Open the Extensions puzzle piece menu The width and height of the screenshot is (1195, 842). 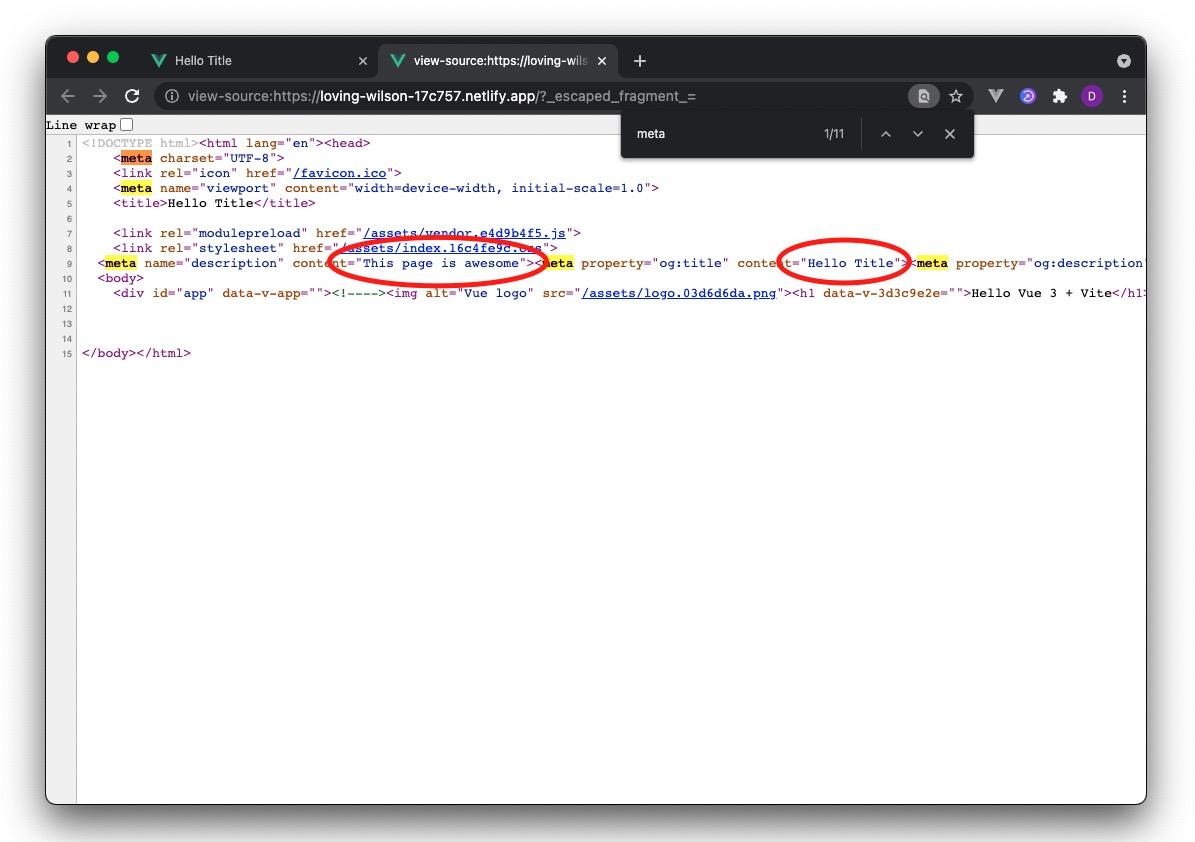[x=1060, y=96]
